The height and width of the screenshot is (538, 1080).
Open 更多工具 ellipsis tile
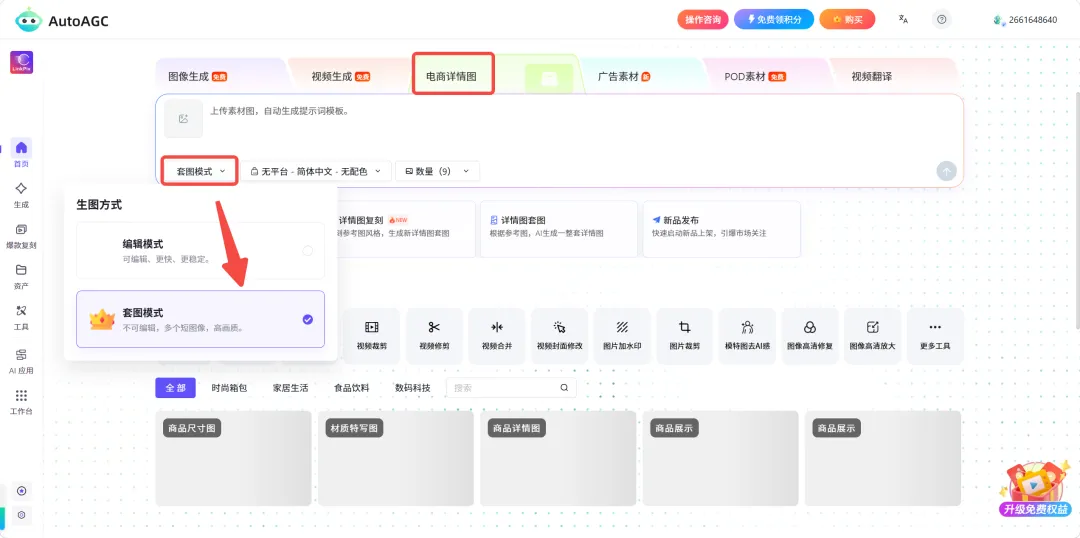[935, 335]
